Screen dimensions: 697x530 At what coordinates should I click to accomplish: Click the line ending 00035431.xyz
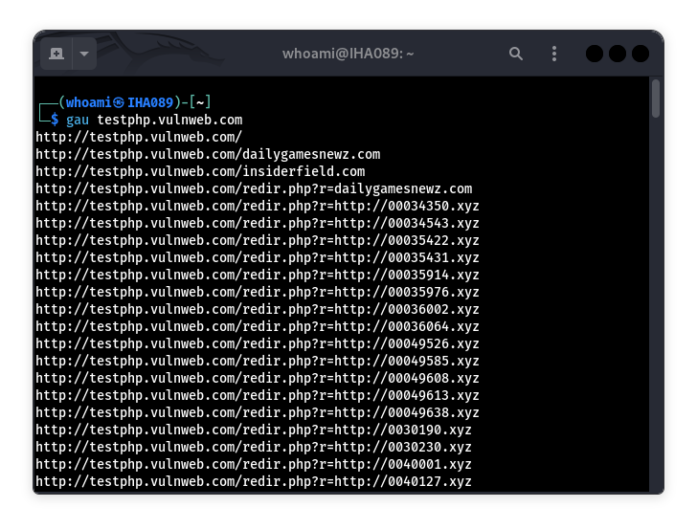pos(257,258)
